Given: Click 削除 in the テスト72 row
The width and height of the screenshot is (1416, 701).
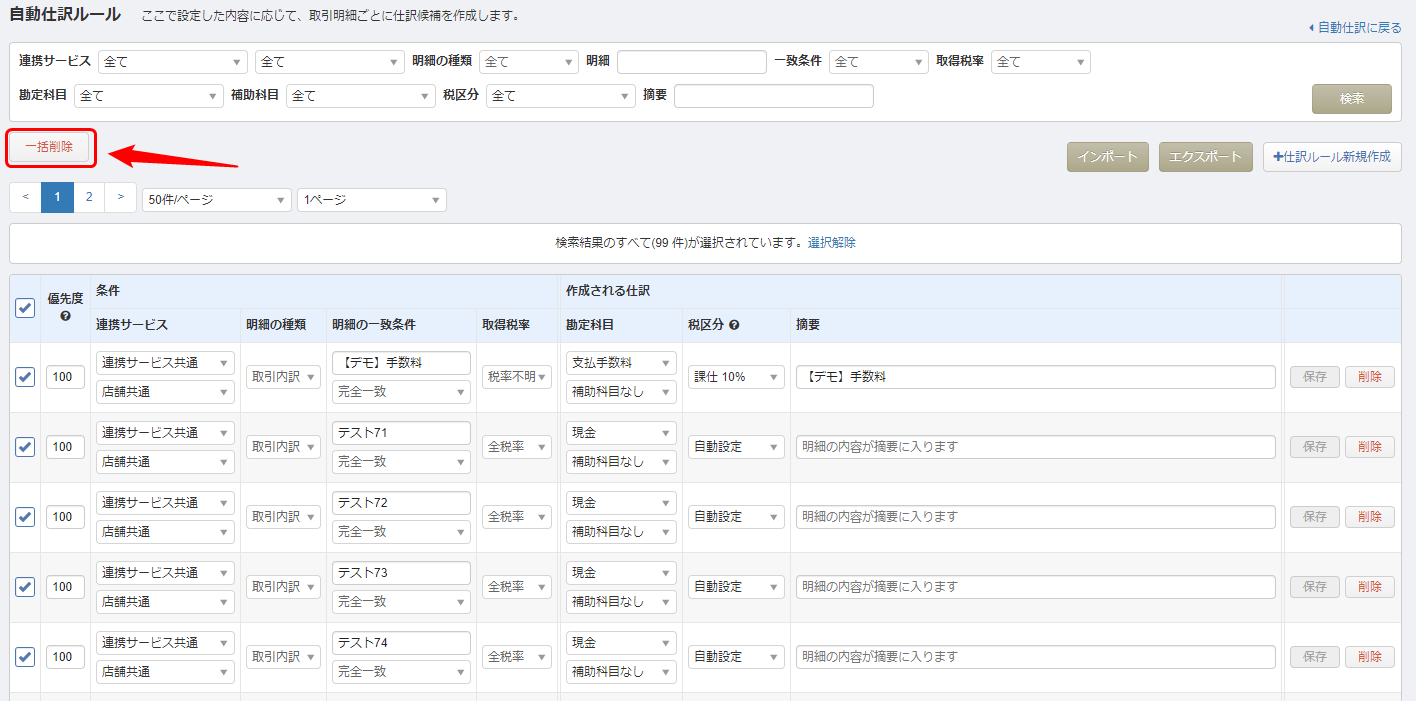Looking at the screenshot, I should tap(1370, 517).
